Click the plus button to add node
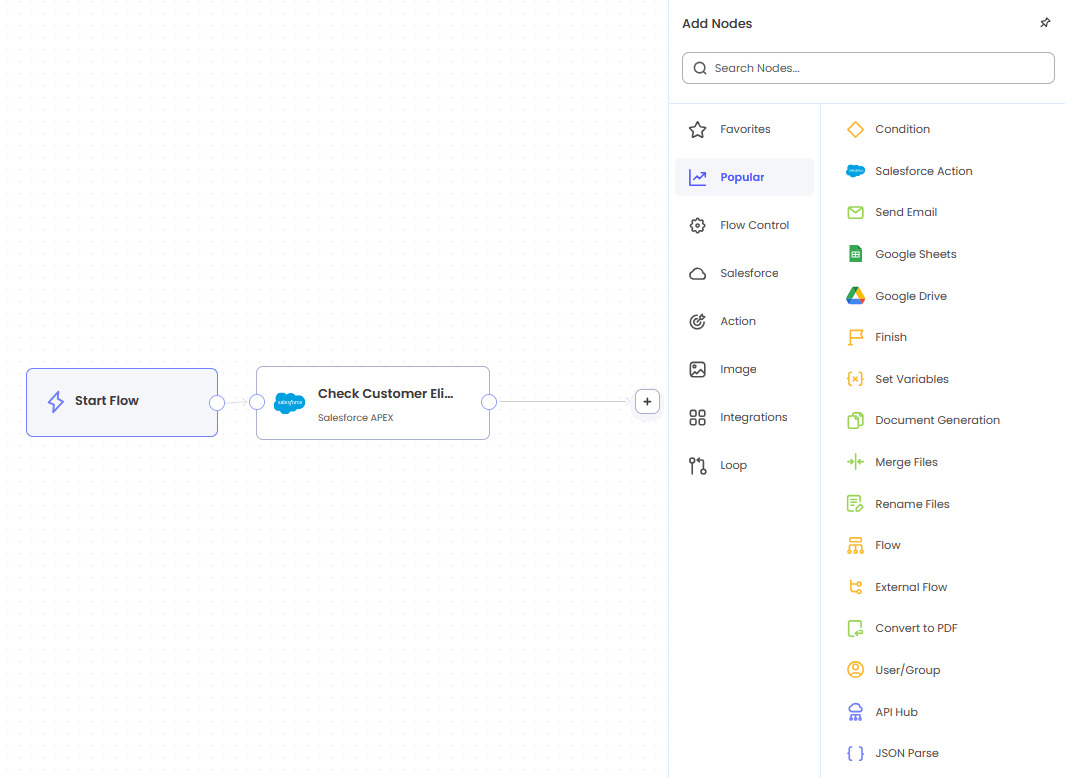Screen dimensions: 1065x778 (x=647, y=402)
